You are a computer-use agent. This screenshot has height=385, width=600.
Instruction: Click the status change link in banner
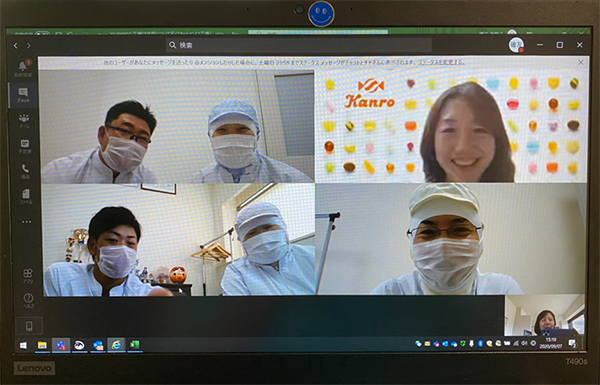tap(441, 62)
